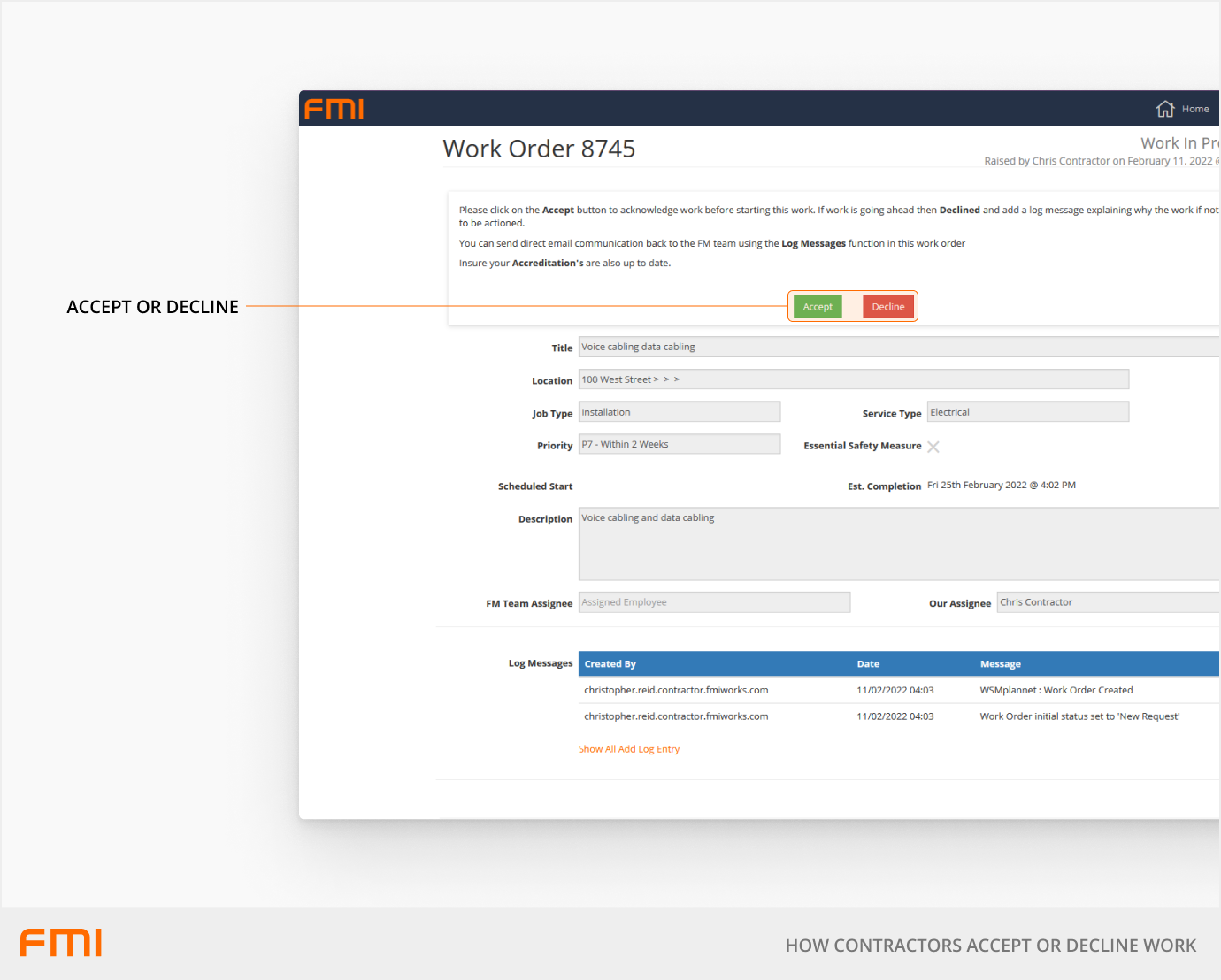The height and width of the screenshot is (980, 1221).
Task: Open the Home text link in the header
Action: [1194, 109]
